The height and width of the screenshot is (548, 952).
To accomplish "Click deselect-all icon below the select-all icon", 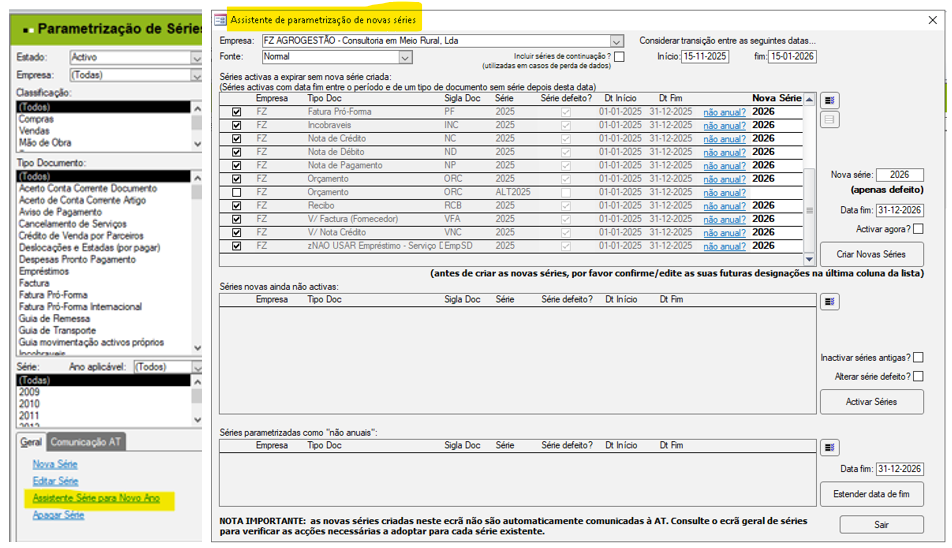I will [x=830, y=120].
